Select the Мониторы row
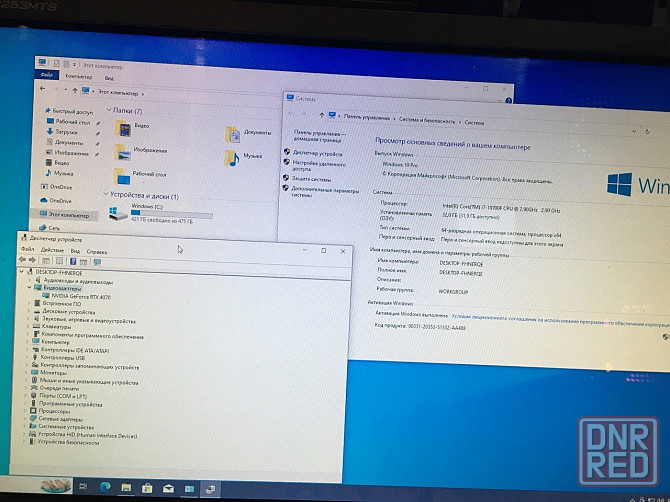Viewport: 670px width, 502px height. click(53, 373)
